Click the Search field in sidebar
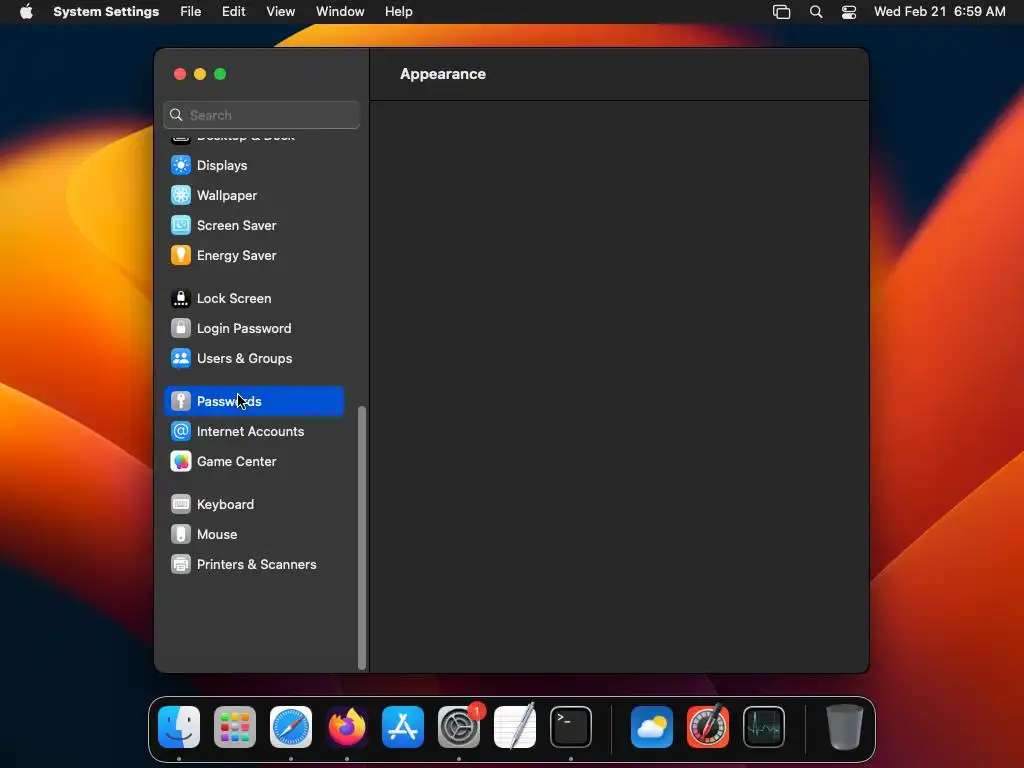 click(x=261, y=115)
